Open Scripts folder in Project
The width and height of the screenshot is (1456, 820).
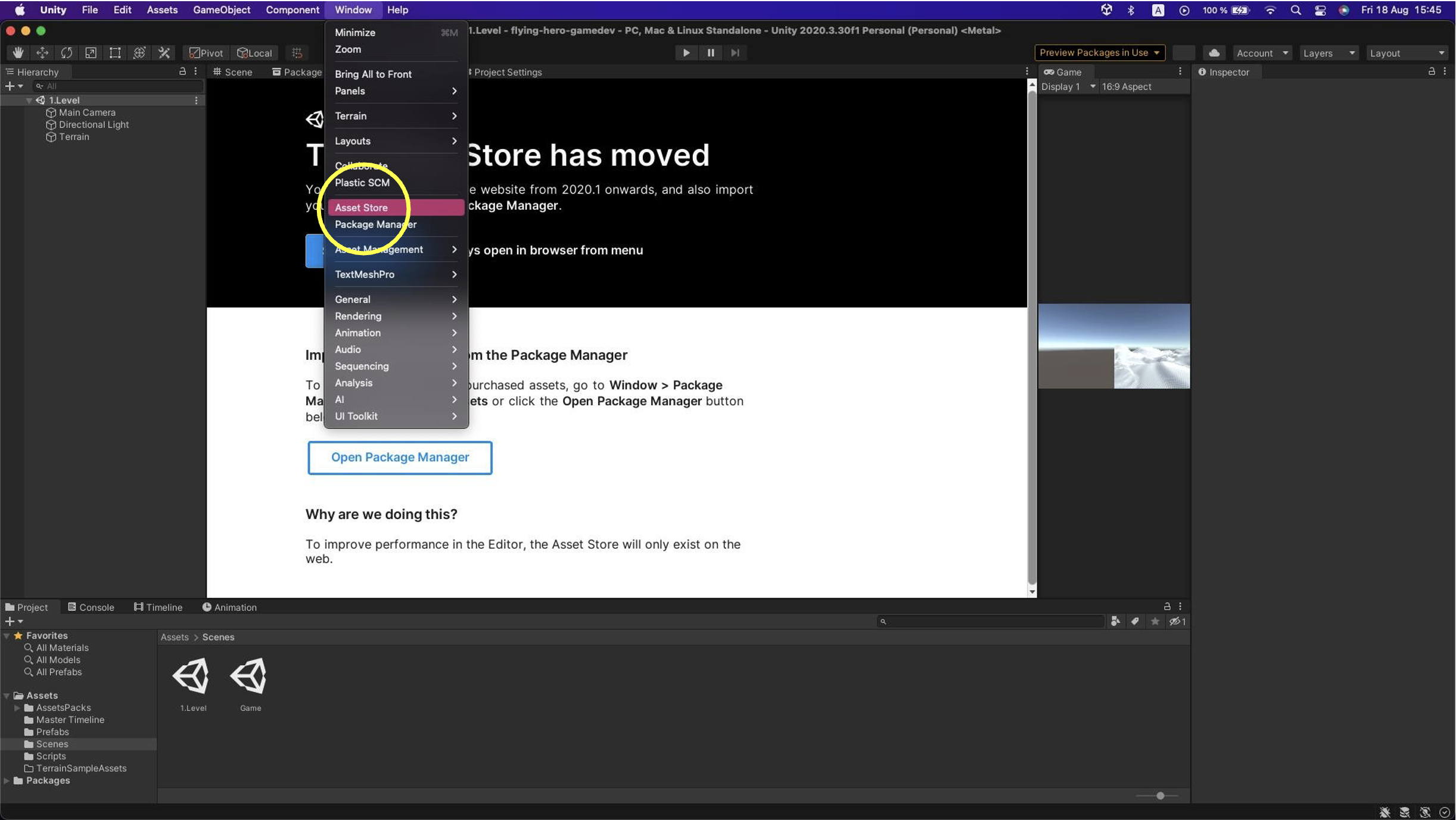[x=51, y=756]
